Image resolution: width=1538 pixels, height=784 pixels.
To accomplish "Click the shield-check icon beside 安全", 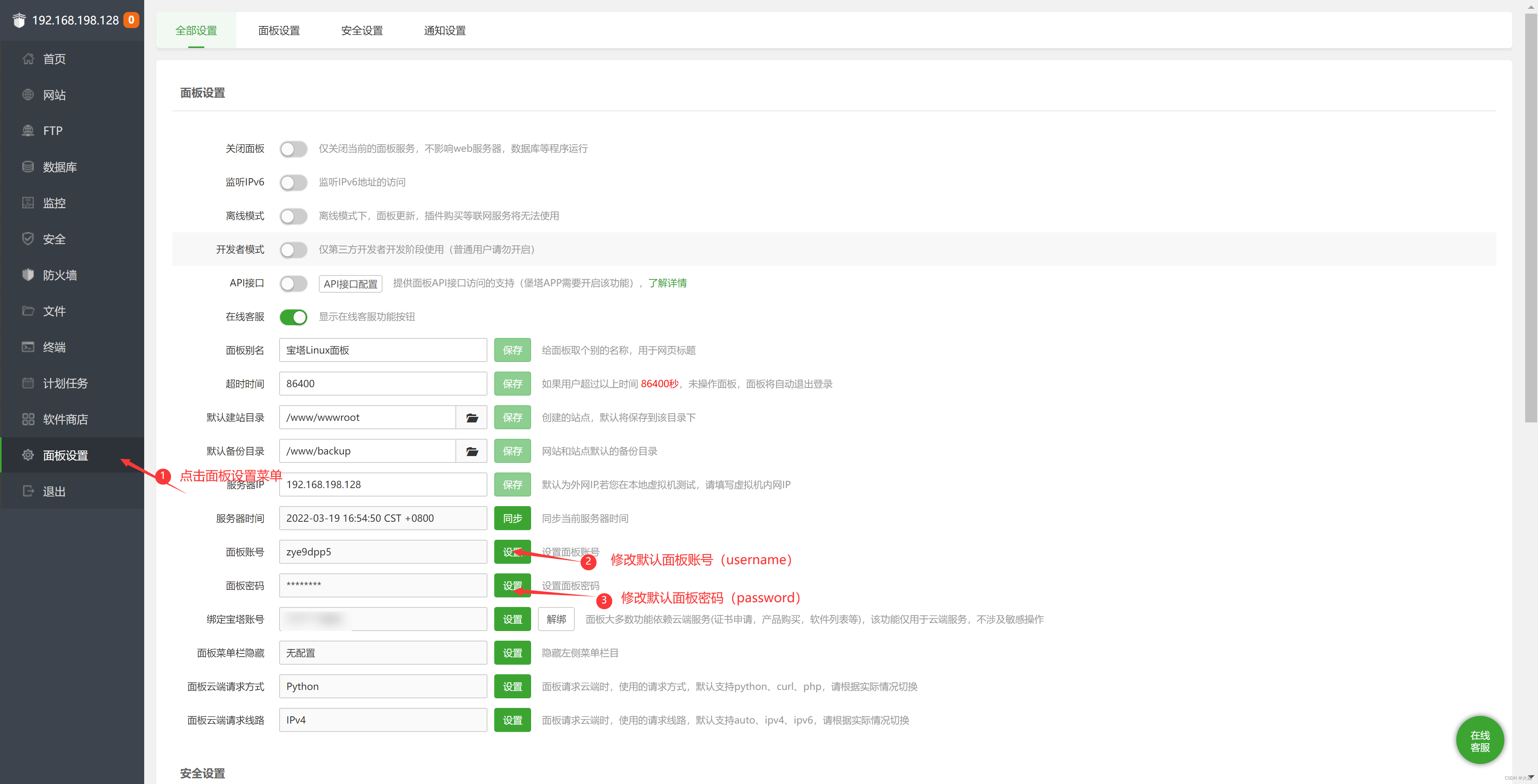I will coord(28,239).
